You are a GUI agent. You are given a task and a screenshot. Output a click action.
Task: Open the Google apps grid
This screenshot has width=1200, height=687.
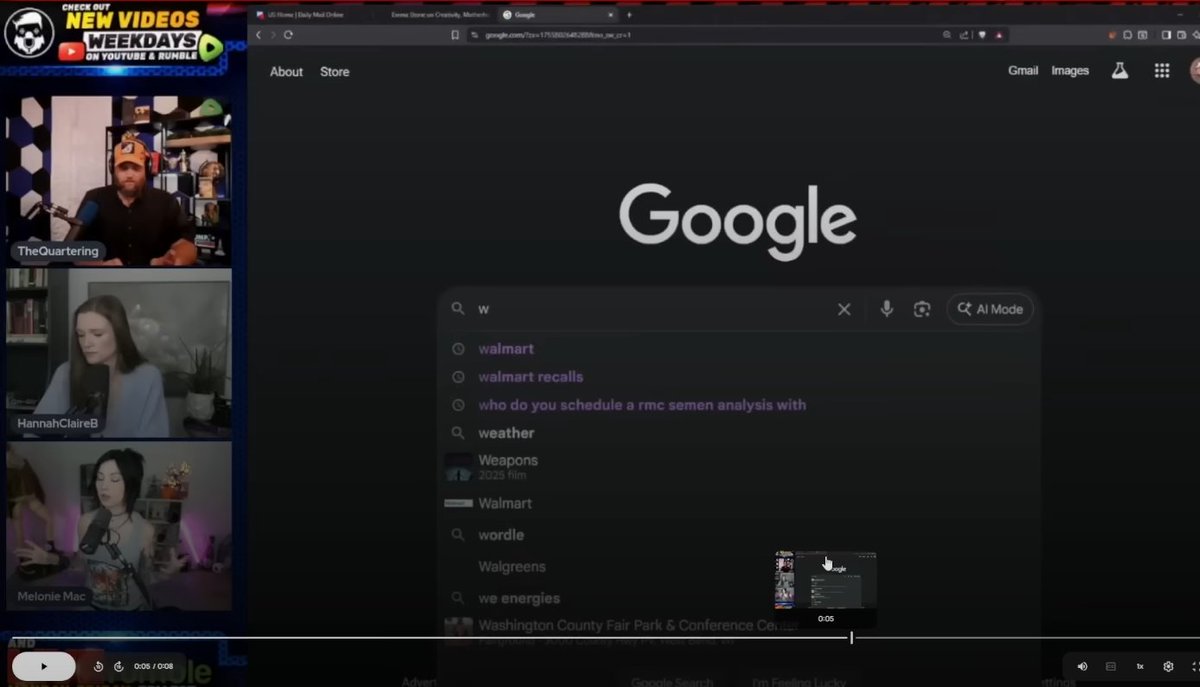pyautogui.click(x=1162, y=71)
